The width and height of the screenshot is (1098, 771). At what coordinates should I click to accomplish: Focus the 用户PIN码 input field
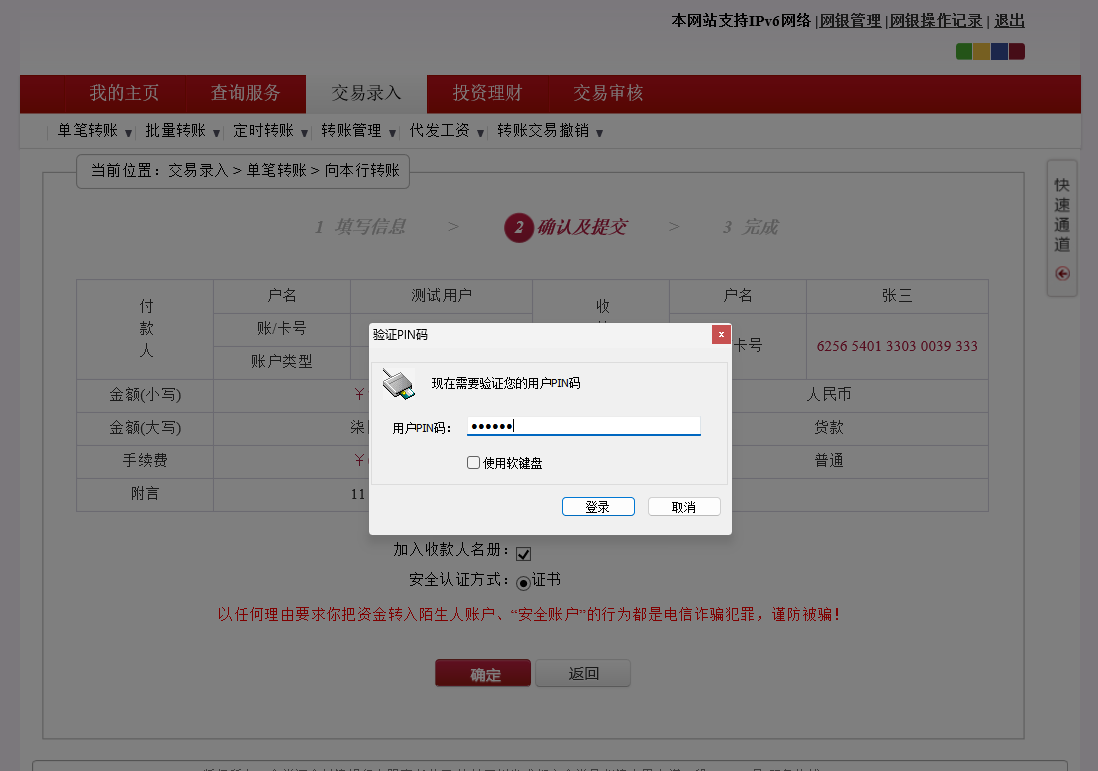click(x=584, y=427)
